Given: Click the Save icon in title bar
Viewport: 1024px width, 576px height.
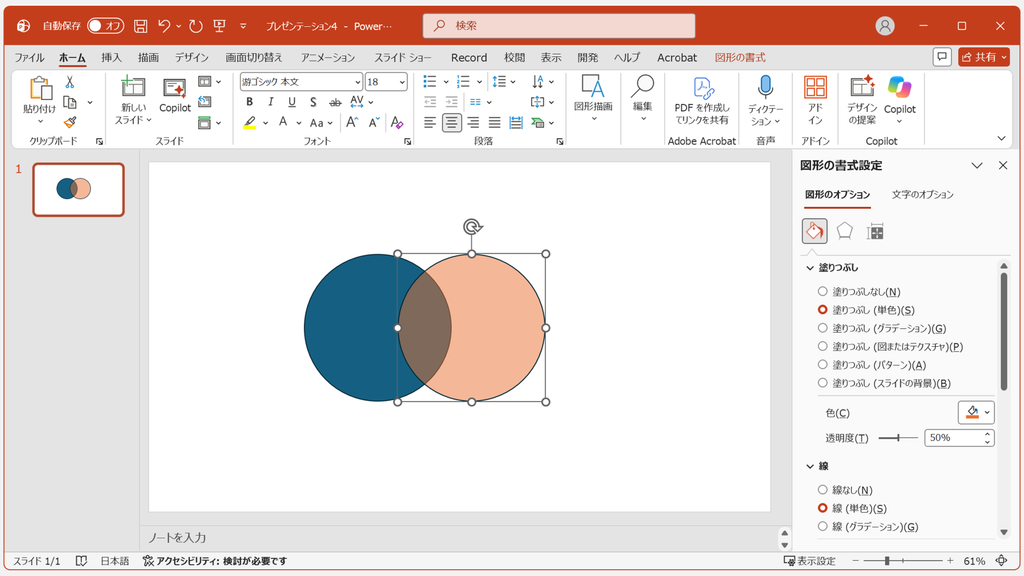Looking at the screenshot, I should (140, 26).
